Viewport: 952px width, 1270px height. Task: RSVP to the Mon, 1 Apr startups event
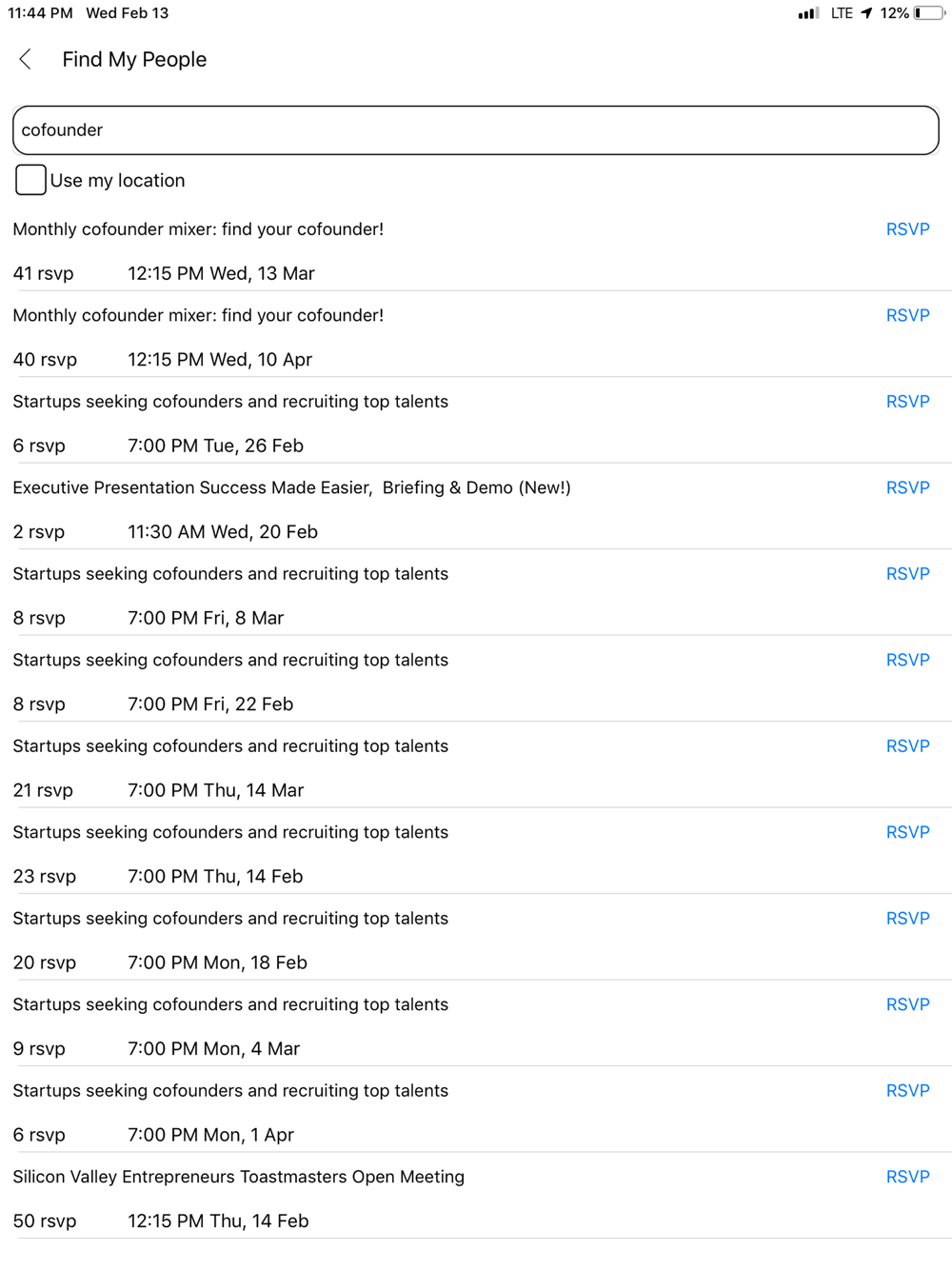[907, 1091]
